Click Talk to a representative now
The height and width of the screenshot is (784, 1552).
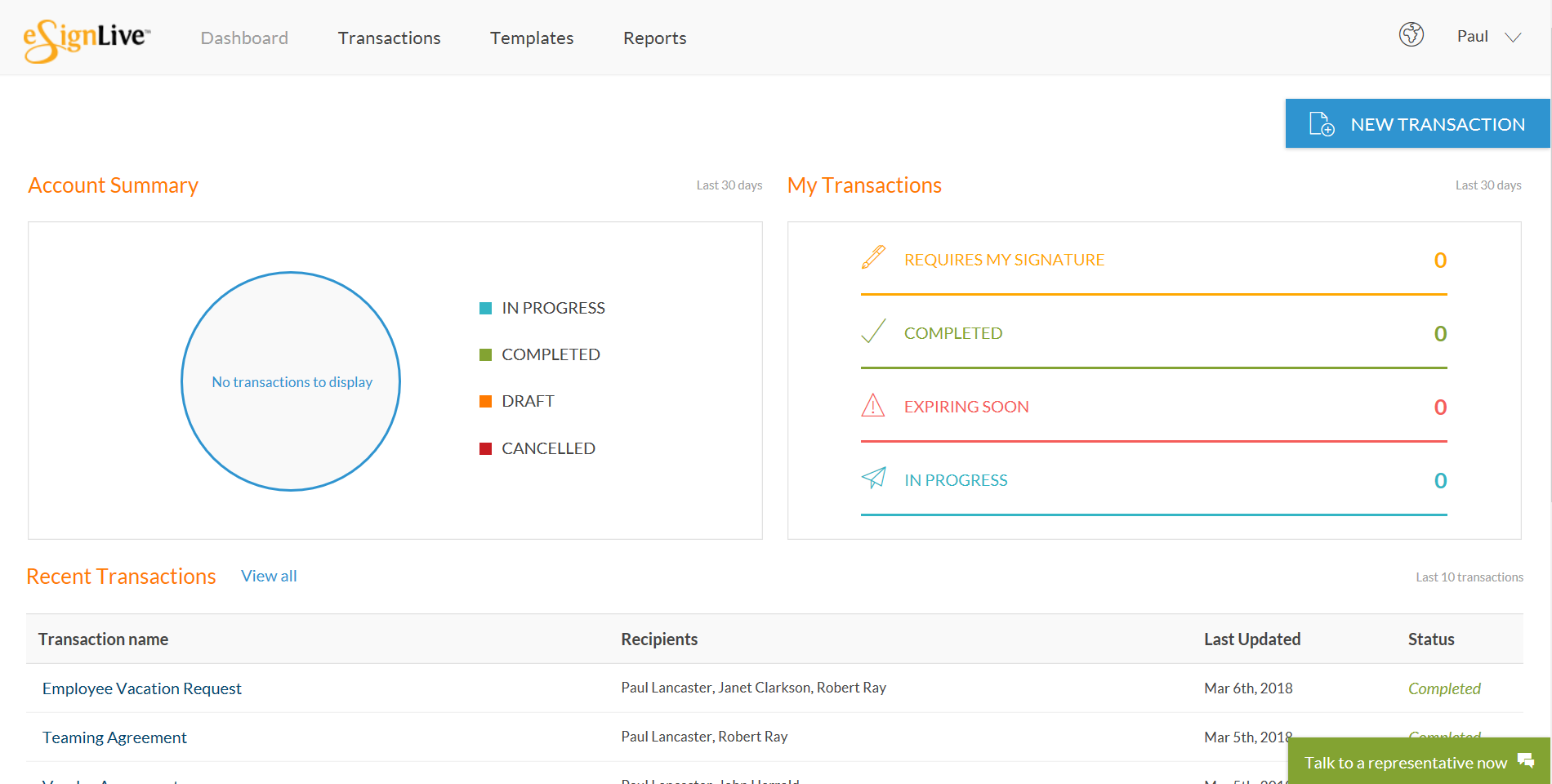(x=1419, y=761)
